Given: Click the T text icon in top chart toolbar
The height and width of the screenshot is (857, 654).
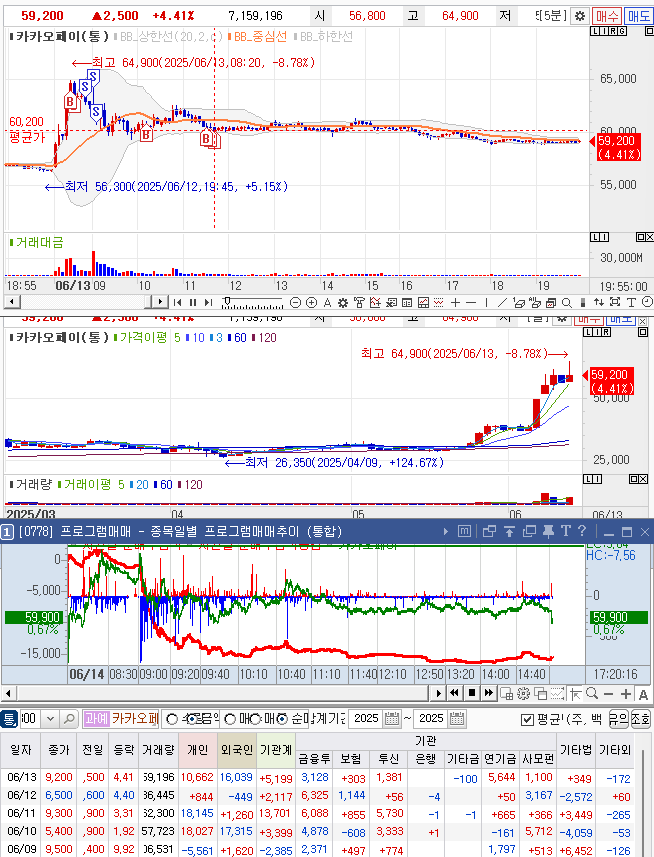Looking at the screenshot, I should click(631, 302).
